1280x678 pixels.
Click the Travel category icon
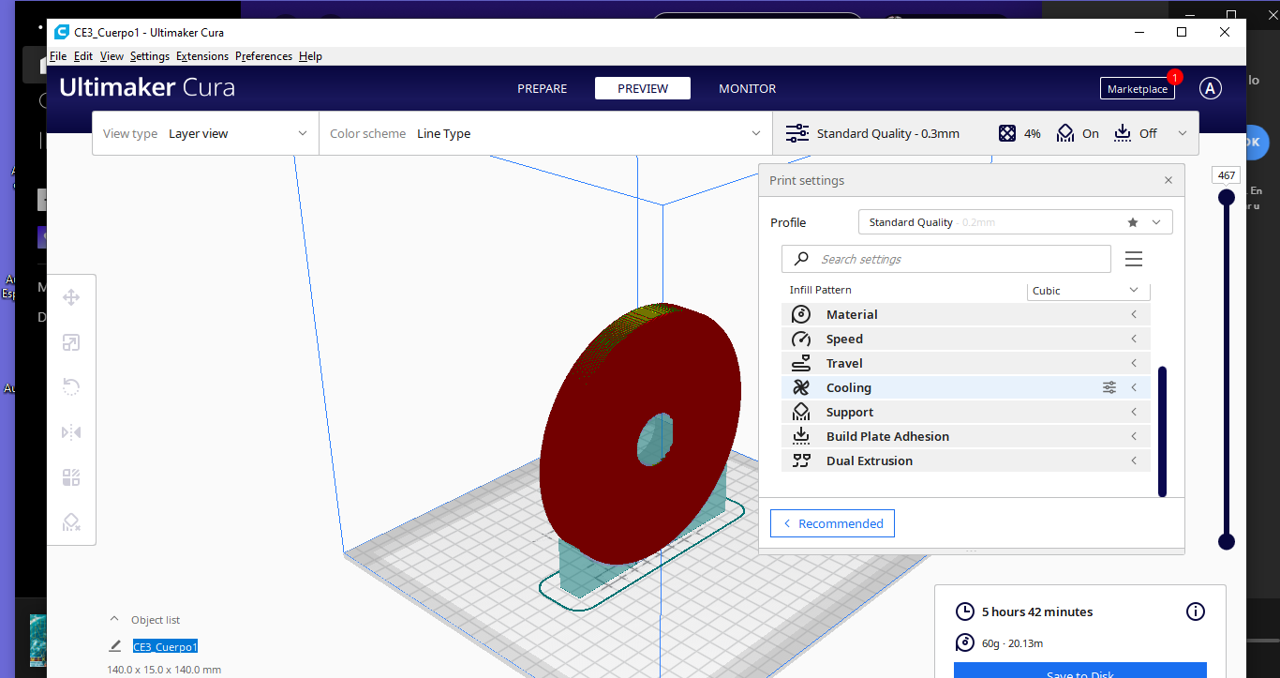pos(801,363)
